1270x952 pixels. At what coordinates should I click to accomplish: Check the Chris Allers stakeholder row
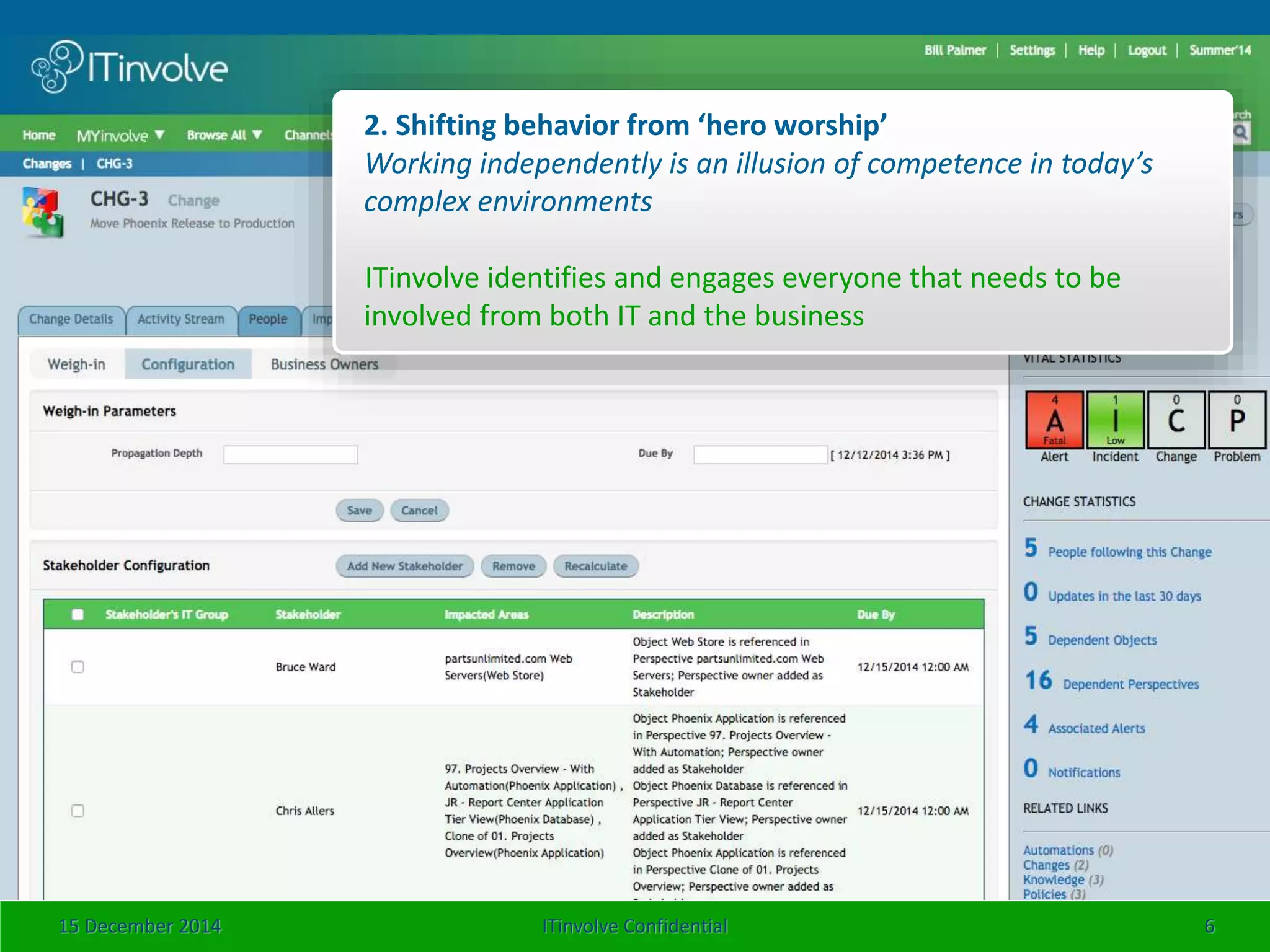[78, 811]
